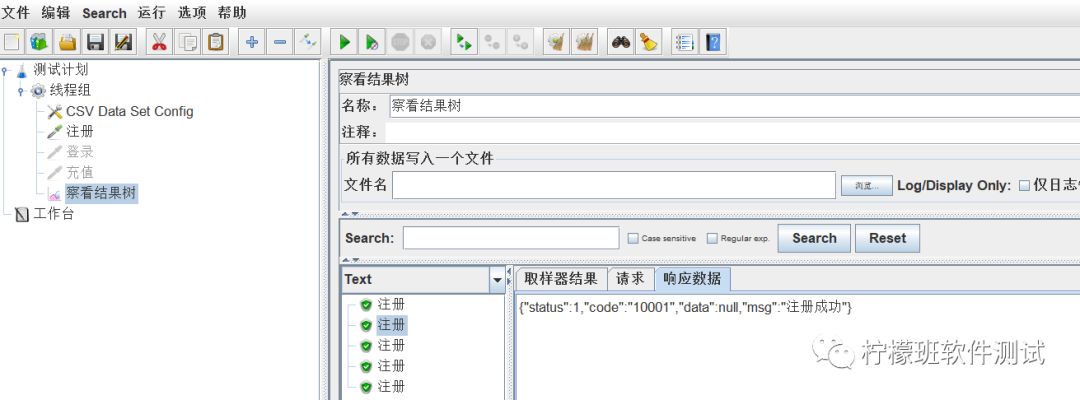Open tree search with the binoculars icon
The width and height of the screenshot is (1080, 400).
click(x=621, y=43)
